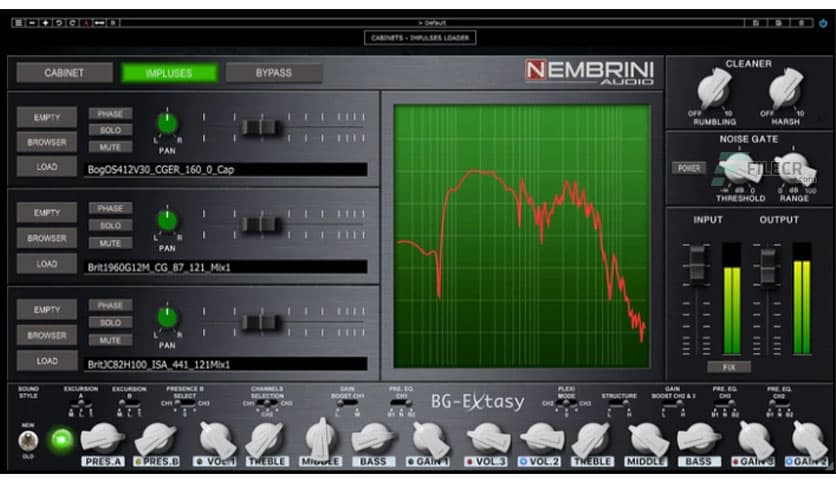Image resolution: width=836 pixels, height=484 pixels.
Task: Toggle SOLO on the Brit1960G12M slot
Action: [x=110, y=225]
